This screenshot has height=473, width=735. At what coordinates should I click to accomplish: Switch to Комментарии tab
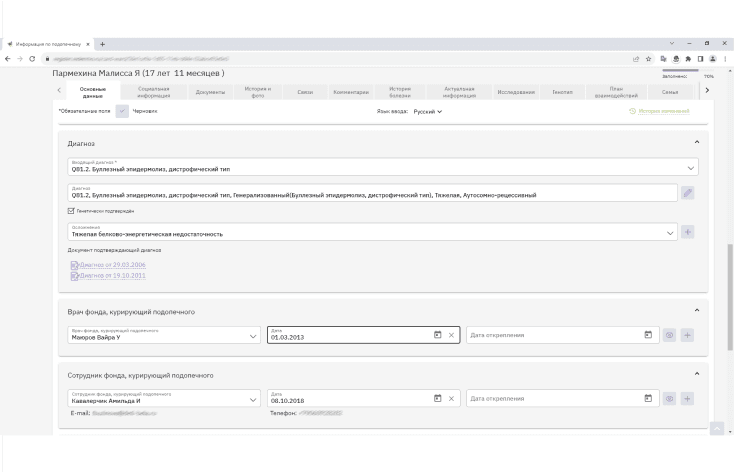pos(351,92)
